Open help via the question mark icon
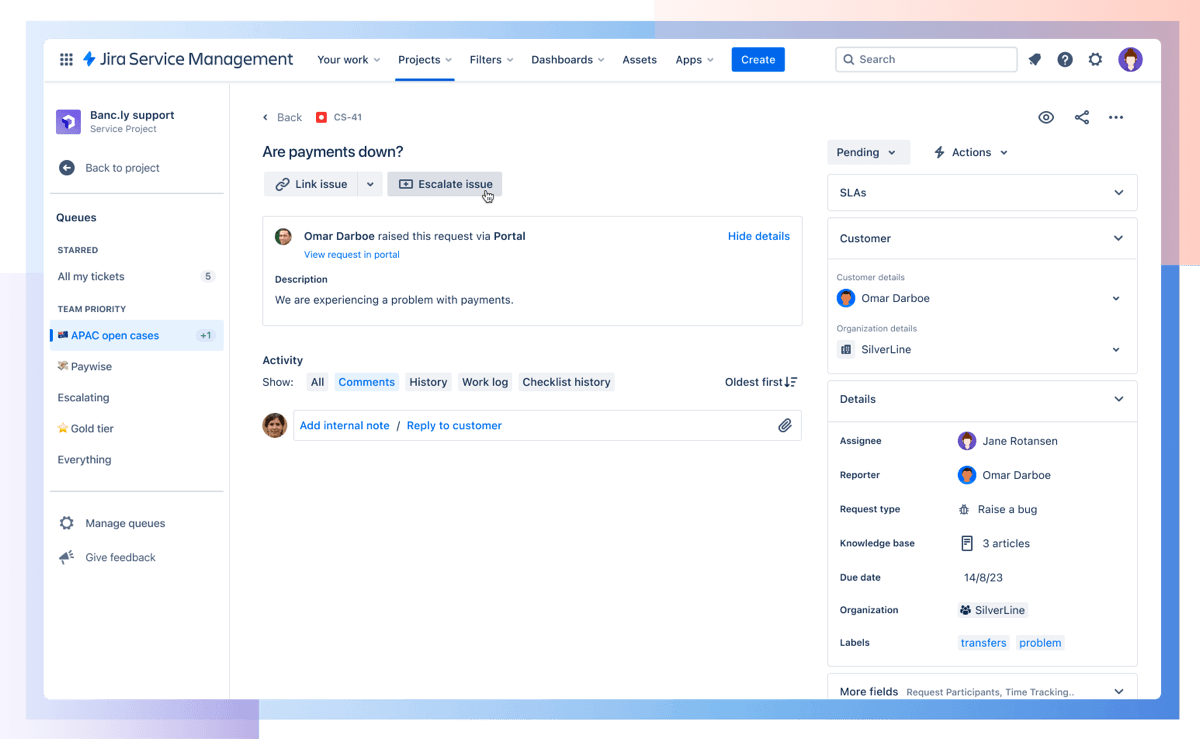Viewport: 1200px width, 739px height. coord(1064,59)
